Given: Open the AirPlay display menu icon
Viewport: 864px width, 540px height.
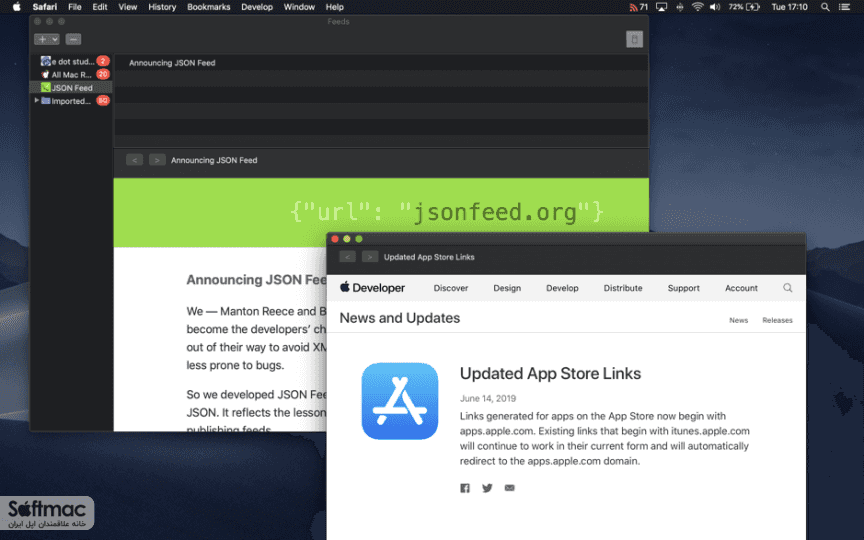Looking at the screenshot, I should coord(661,7).
